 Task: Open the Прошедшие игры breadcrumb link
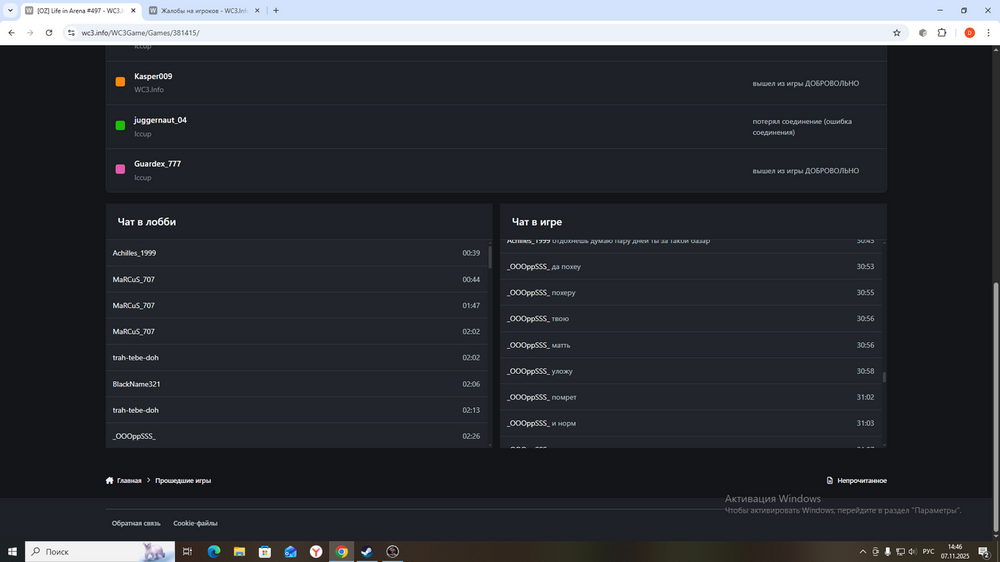(183, 481)
